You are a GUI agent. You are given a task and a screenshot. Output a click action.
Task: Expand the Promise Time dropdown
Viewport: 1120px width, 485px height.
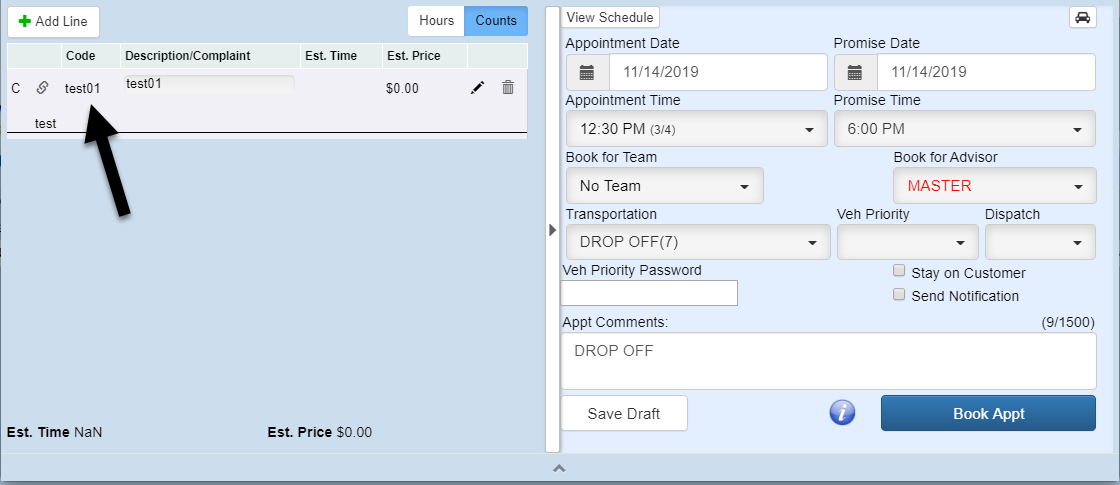(x=964, y=129)
